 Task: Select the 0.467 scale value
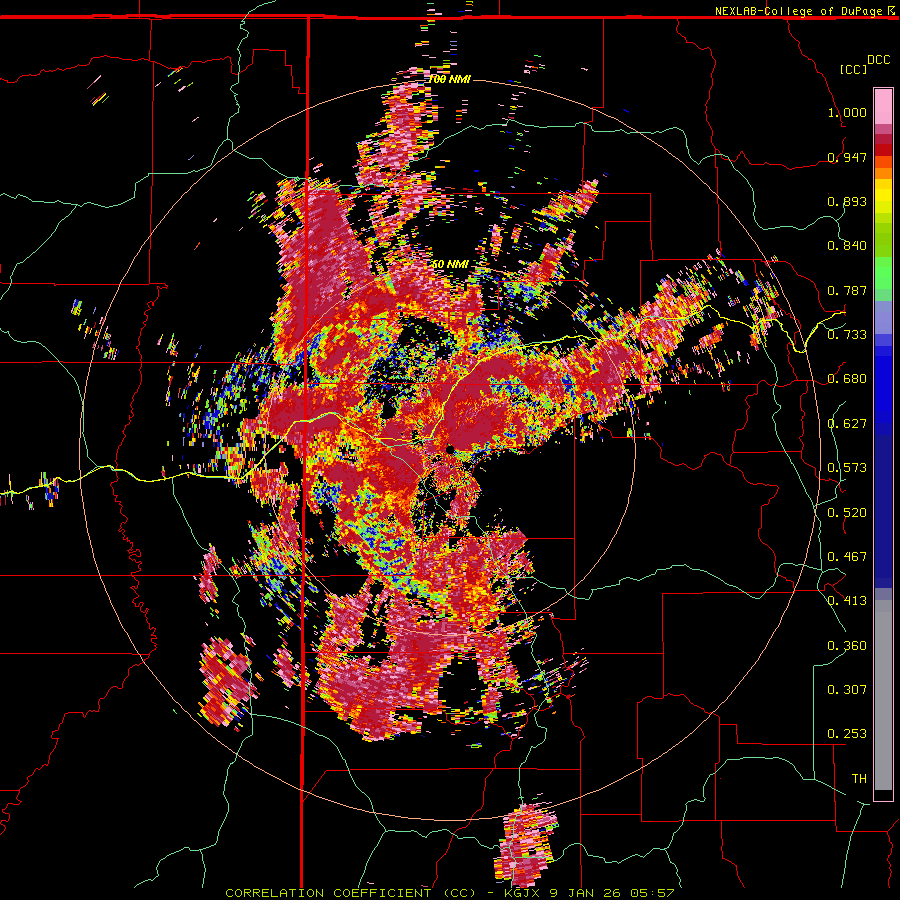click(847, 557)
